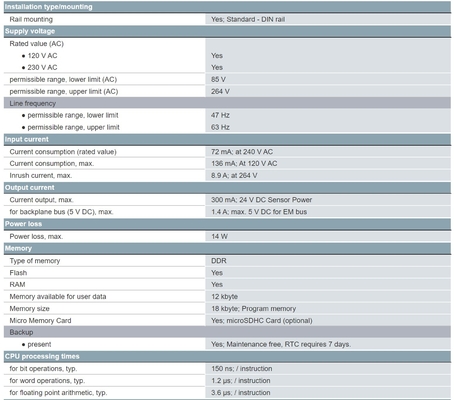Select the 'Rail mounting' row label
The height and width of the screenshot is (400, 454).
[x=31, y=19]
